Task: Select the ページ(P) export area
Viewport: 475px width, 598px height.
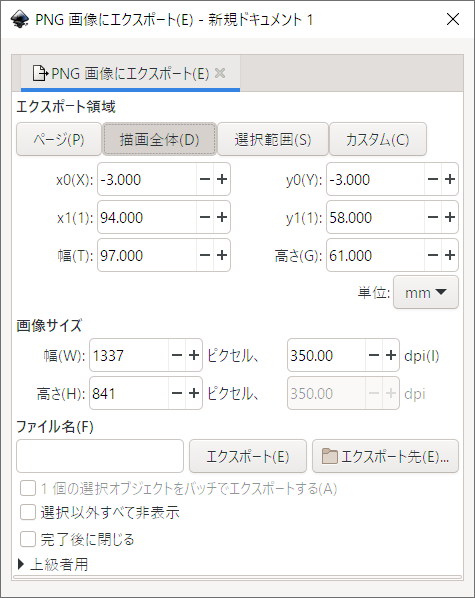Action: 59,139
